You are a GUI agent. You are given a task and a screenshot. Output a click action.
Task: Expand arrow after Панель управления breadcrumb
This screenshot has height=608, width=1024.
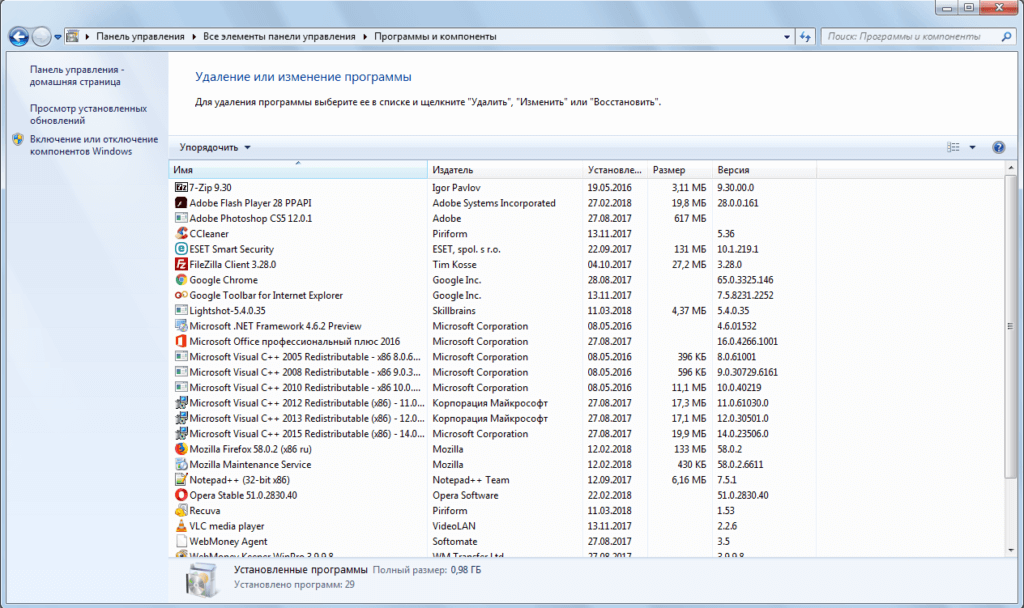194,37
